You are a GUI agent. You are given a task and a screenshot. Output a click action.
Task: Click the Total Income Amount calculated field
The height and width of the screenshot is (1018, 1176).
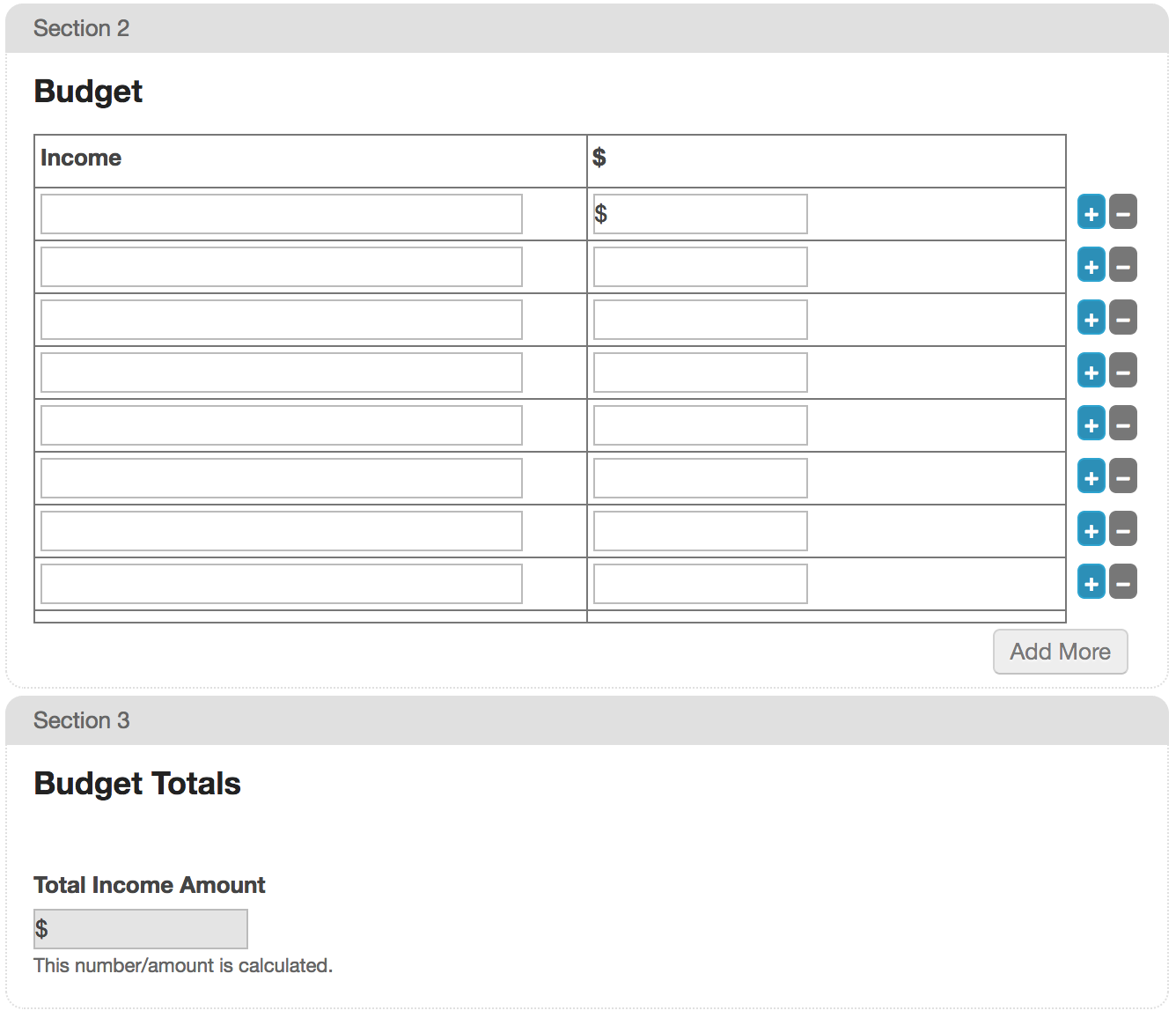pos(141,929)
